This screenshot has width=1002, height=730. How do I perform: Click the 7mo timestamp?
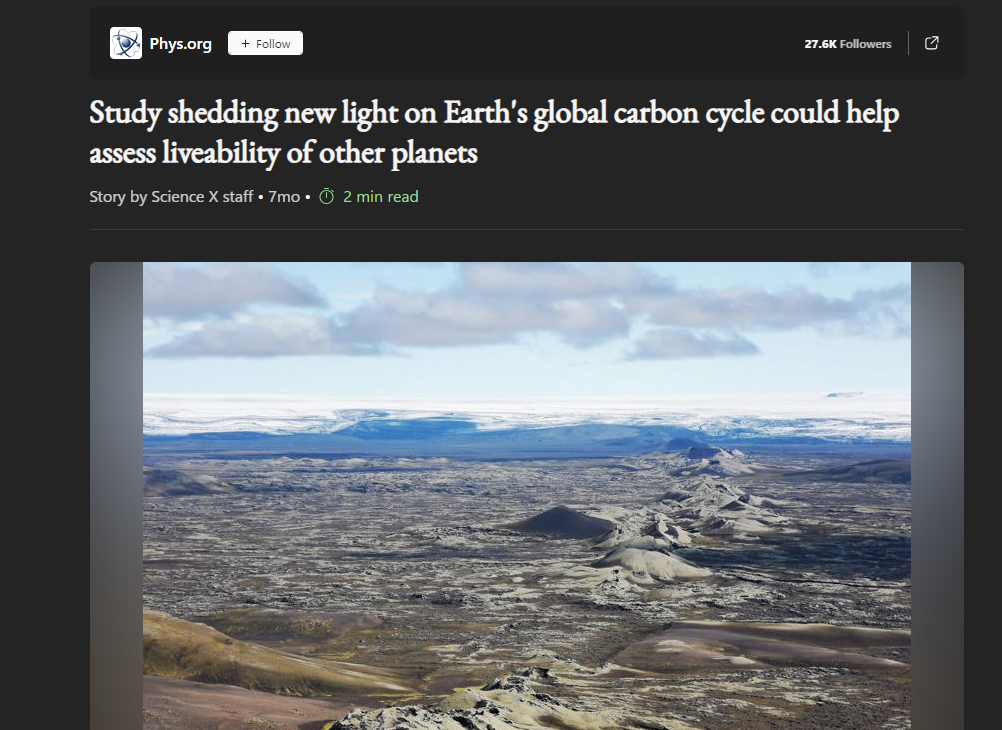click(284, 196)
